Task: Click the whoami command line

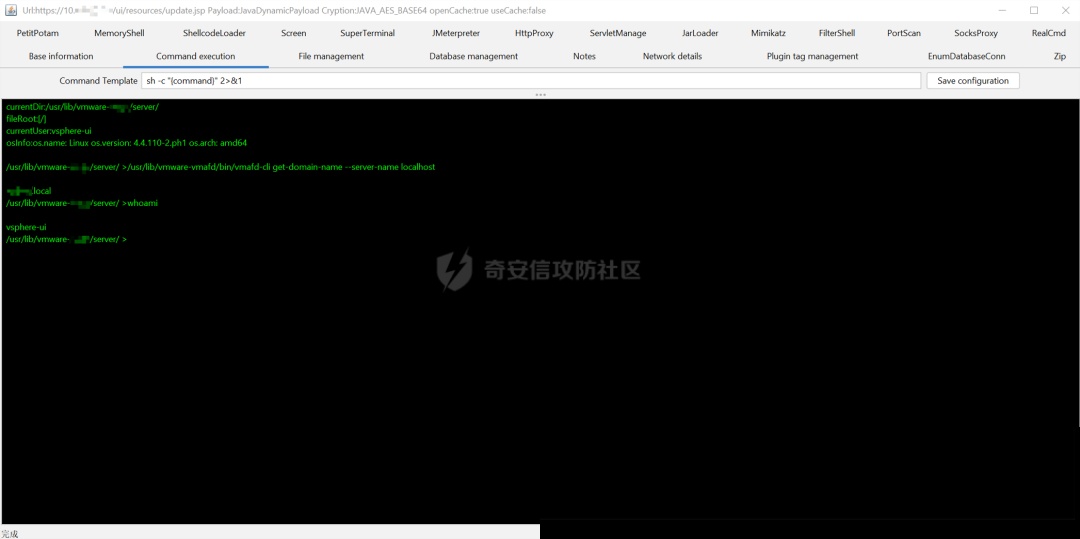Action: 82,203
